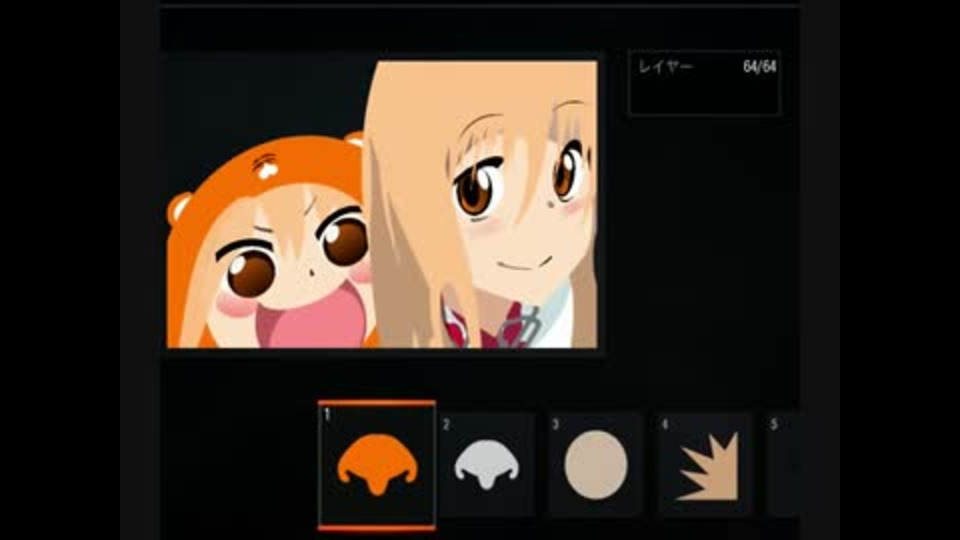
Task: Select layer 1 with the orange hood shape
Action: coord(377,465)
